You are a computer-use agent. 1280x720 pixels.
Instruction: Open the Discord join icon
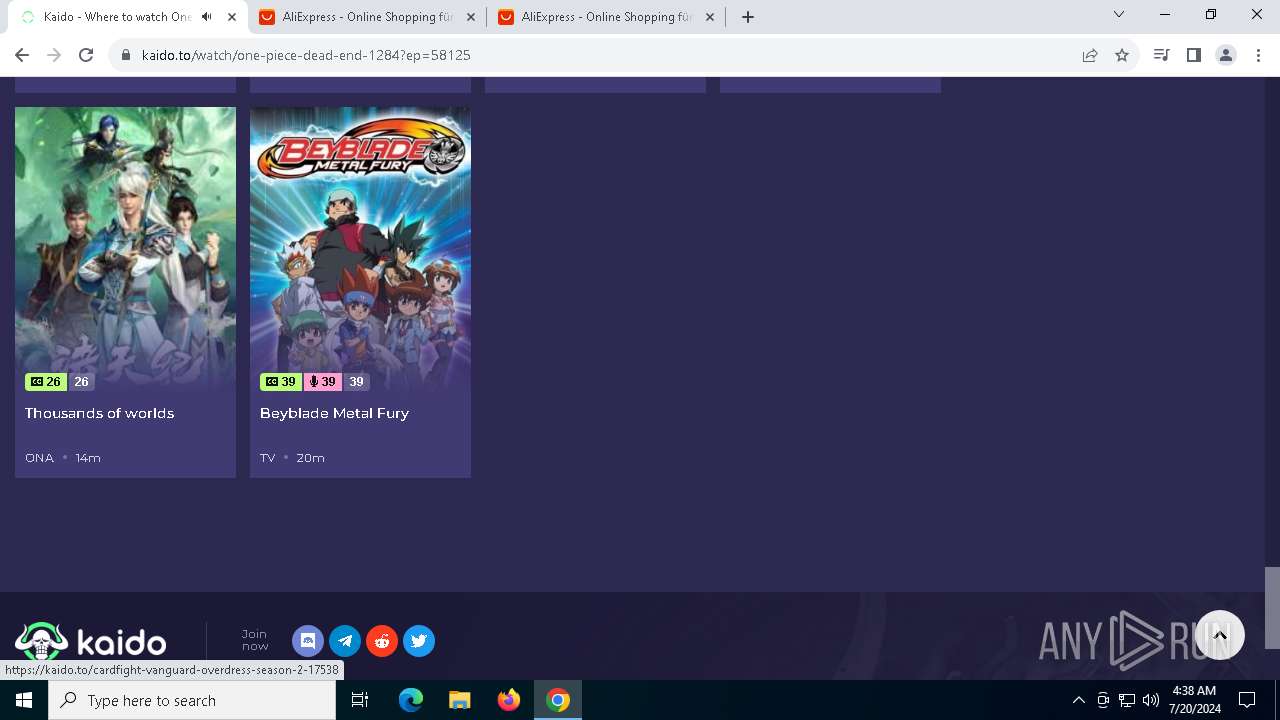[x=308, y=641]
